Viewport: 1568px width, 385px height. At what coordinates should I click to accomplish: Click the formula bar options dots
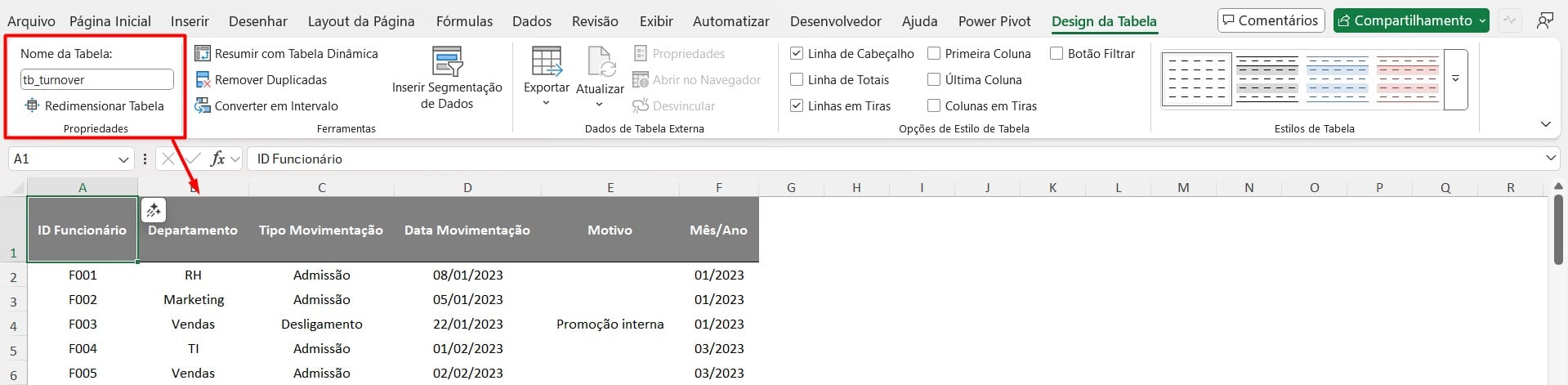coord(145,159)
